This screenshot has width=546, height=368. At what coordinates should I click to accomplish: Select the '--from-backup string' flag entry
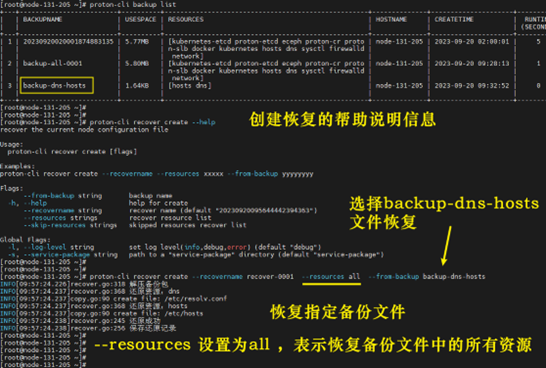63,196
